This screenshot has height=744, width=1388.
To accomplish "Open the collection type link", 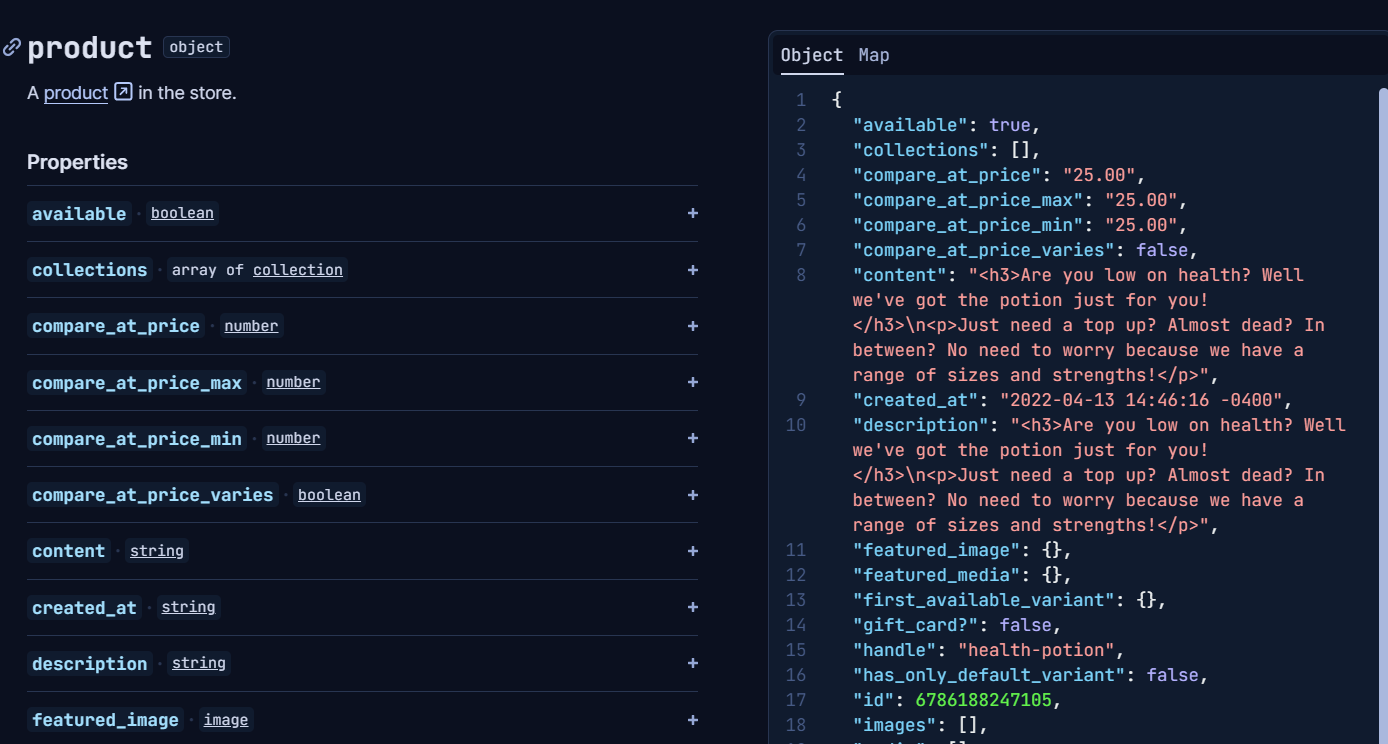I will 297,270.
